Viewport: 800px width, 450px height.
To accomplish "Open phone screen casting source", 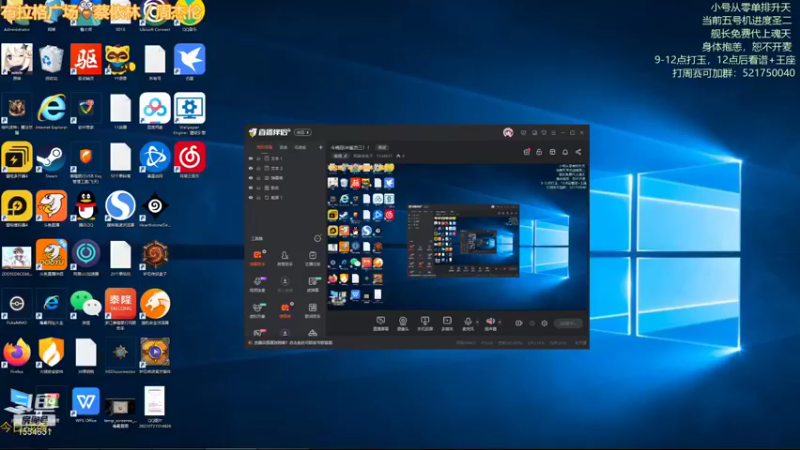I will coord(425,323).
